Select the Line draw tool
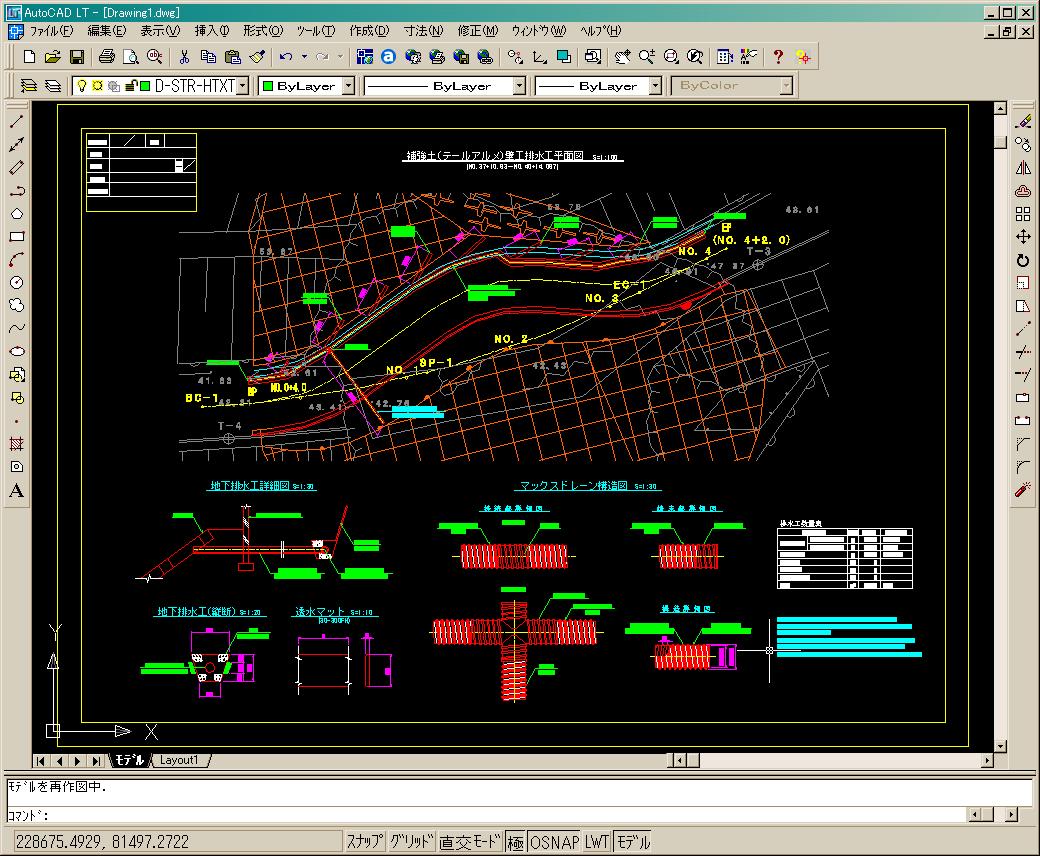Screen dimensions: 1040x856 point(17,122)
